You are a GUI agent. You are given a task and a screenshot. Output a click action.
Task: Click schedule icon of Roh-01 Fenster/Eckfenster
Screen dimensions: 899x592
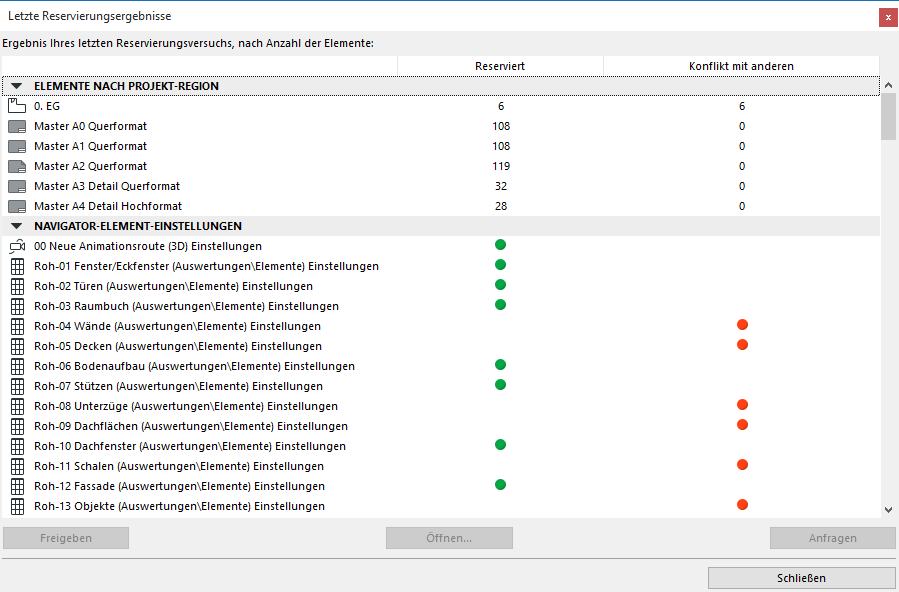point(18,266)
